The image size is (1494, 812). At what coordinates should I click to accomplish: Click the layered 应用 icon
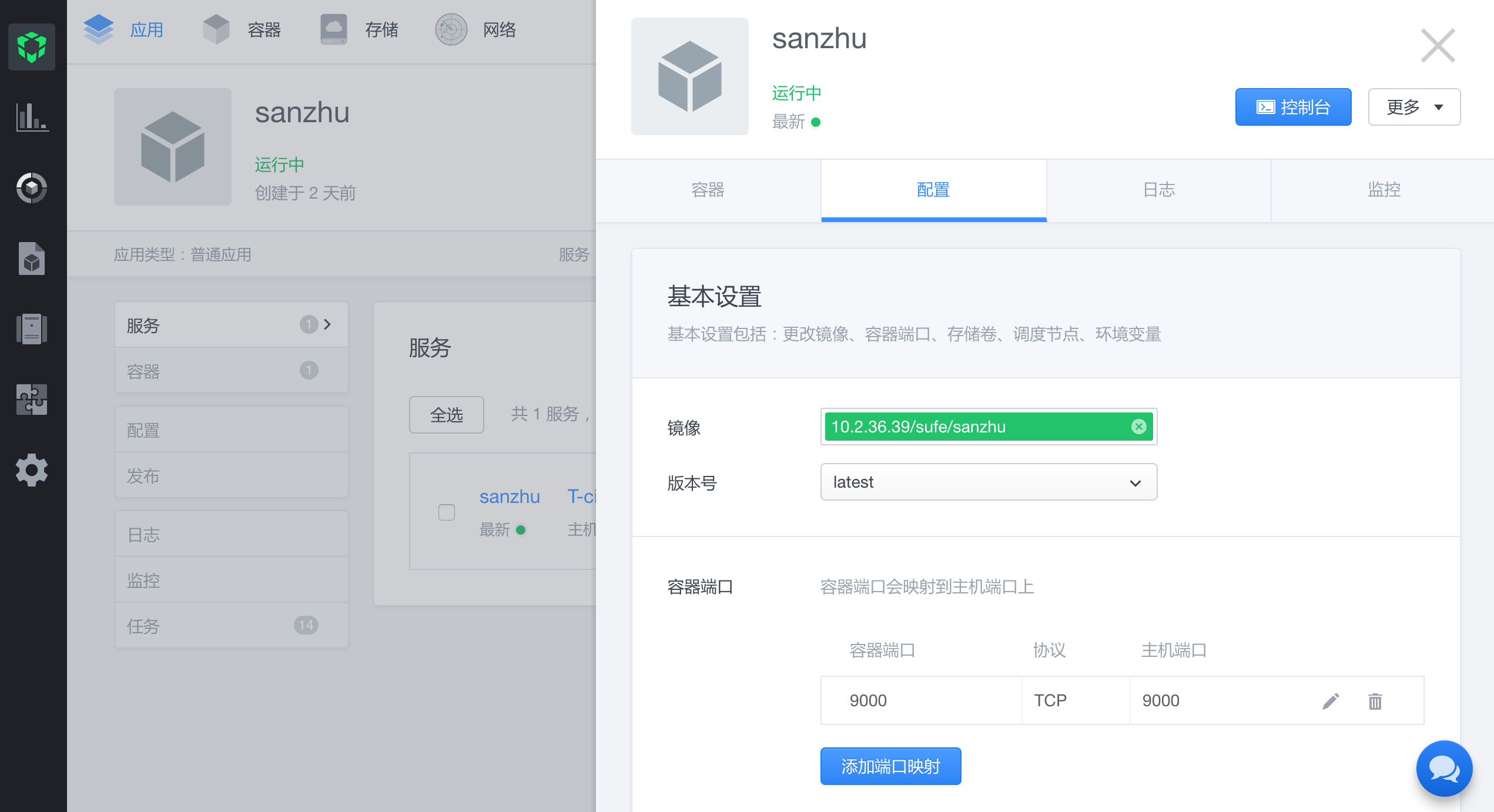[x=99, y=29]
